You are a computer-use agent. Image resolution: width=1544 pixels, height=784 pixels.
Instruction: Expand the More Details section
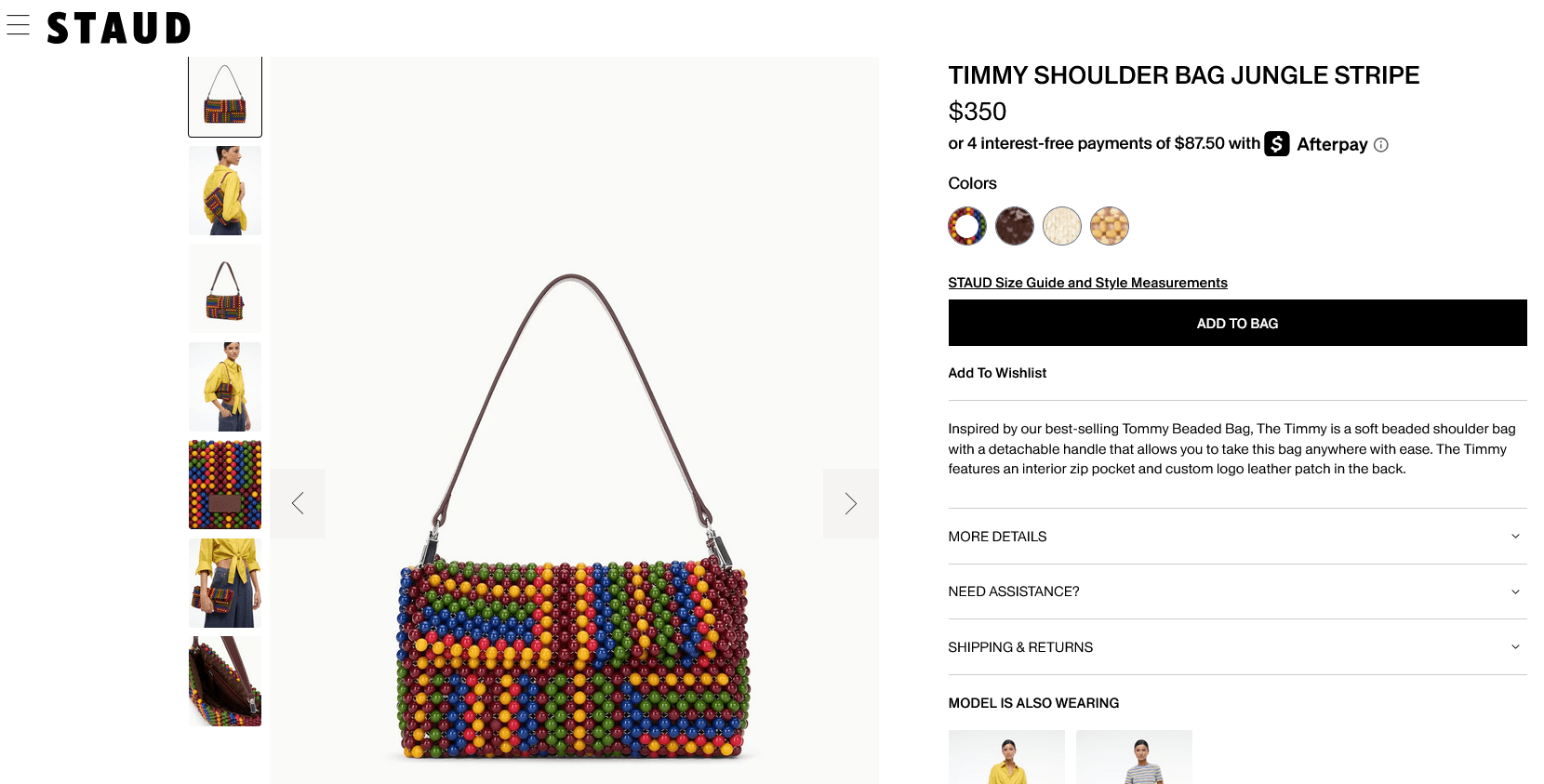[x=1237, y=537]
